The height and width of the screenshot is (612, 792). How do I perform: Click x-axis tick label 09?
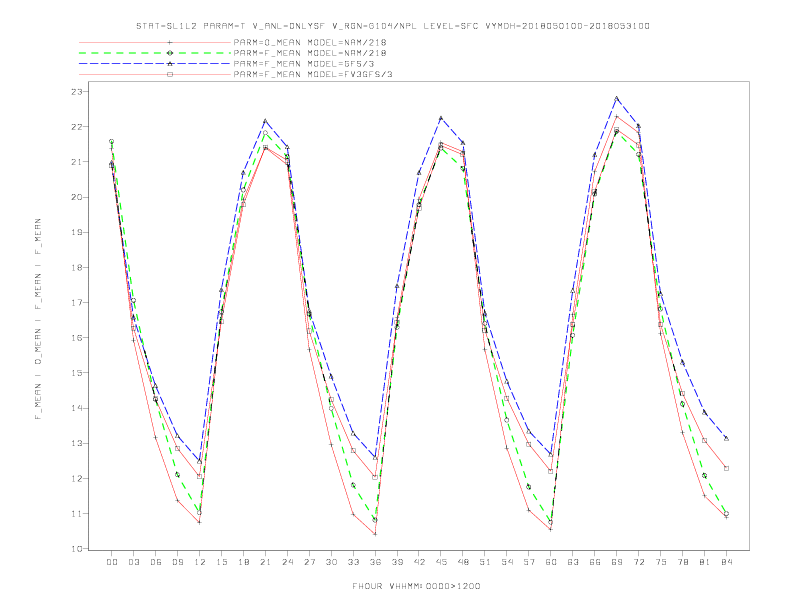(x=177, y=562)
